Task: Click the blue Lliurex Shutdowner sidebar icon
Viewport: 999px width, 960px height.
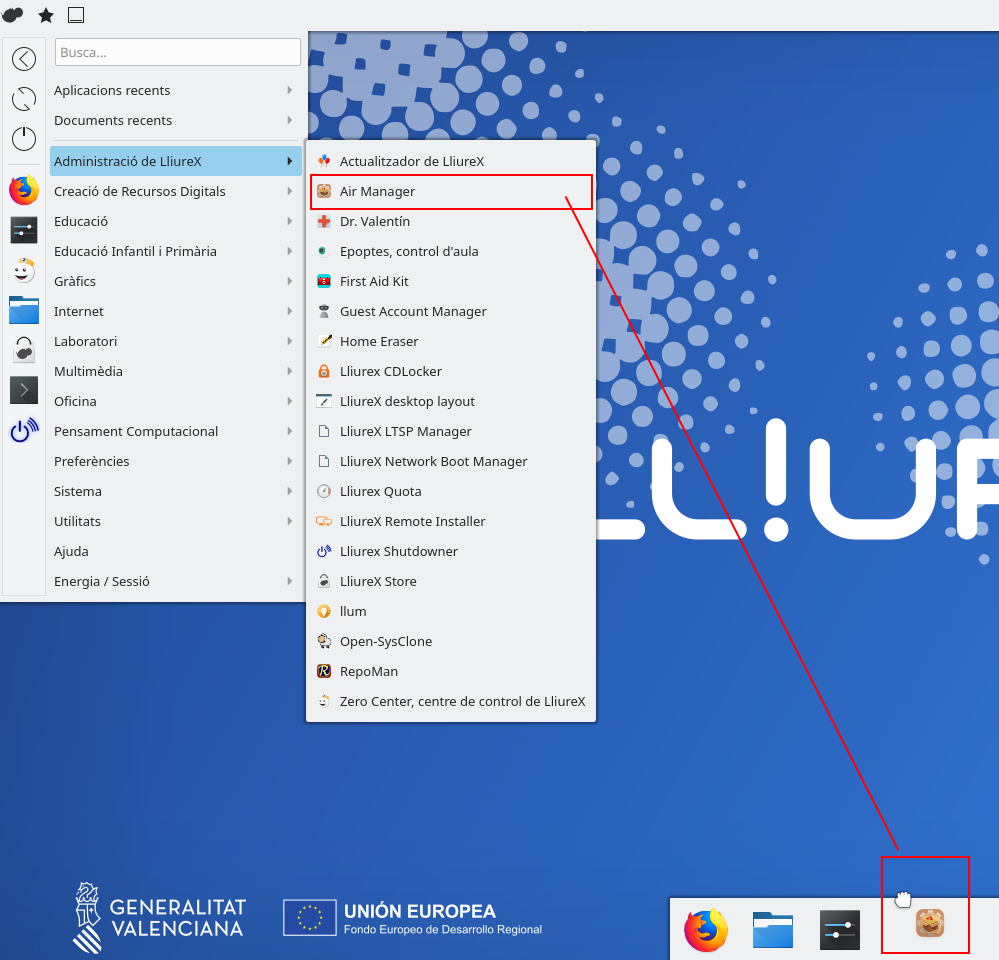Action: [24, 430]
